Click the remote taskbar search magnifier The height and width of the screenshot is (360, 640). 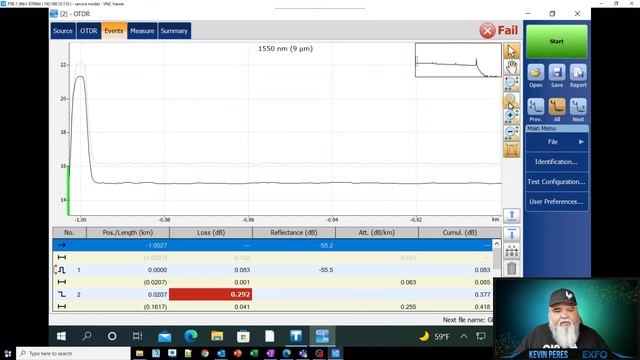87,336
